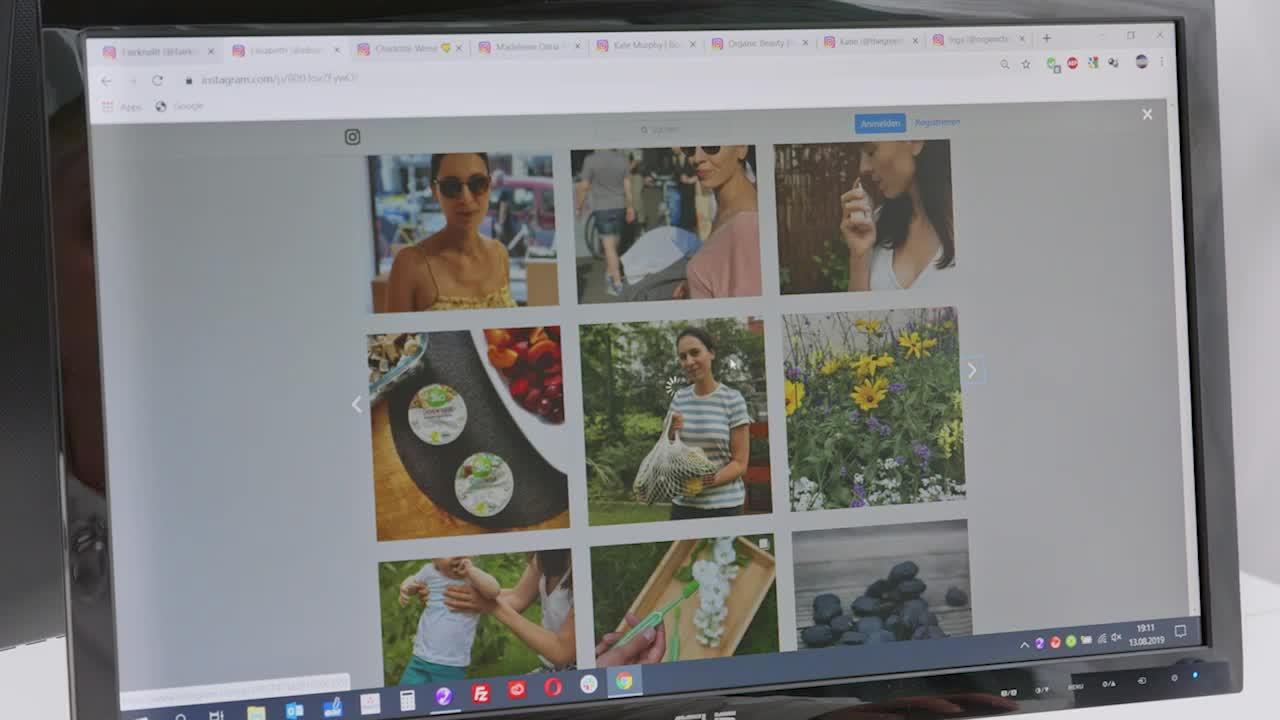Click the Chrome icon in the taskbar
This screenshot has height=720, width=1280.
[624, 681]
